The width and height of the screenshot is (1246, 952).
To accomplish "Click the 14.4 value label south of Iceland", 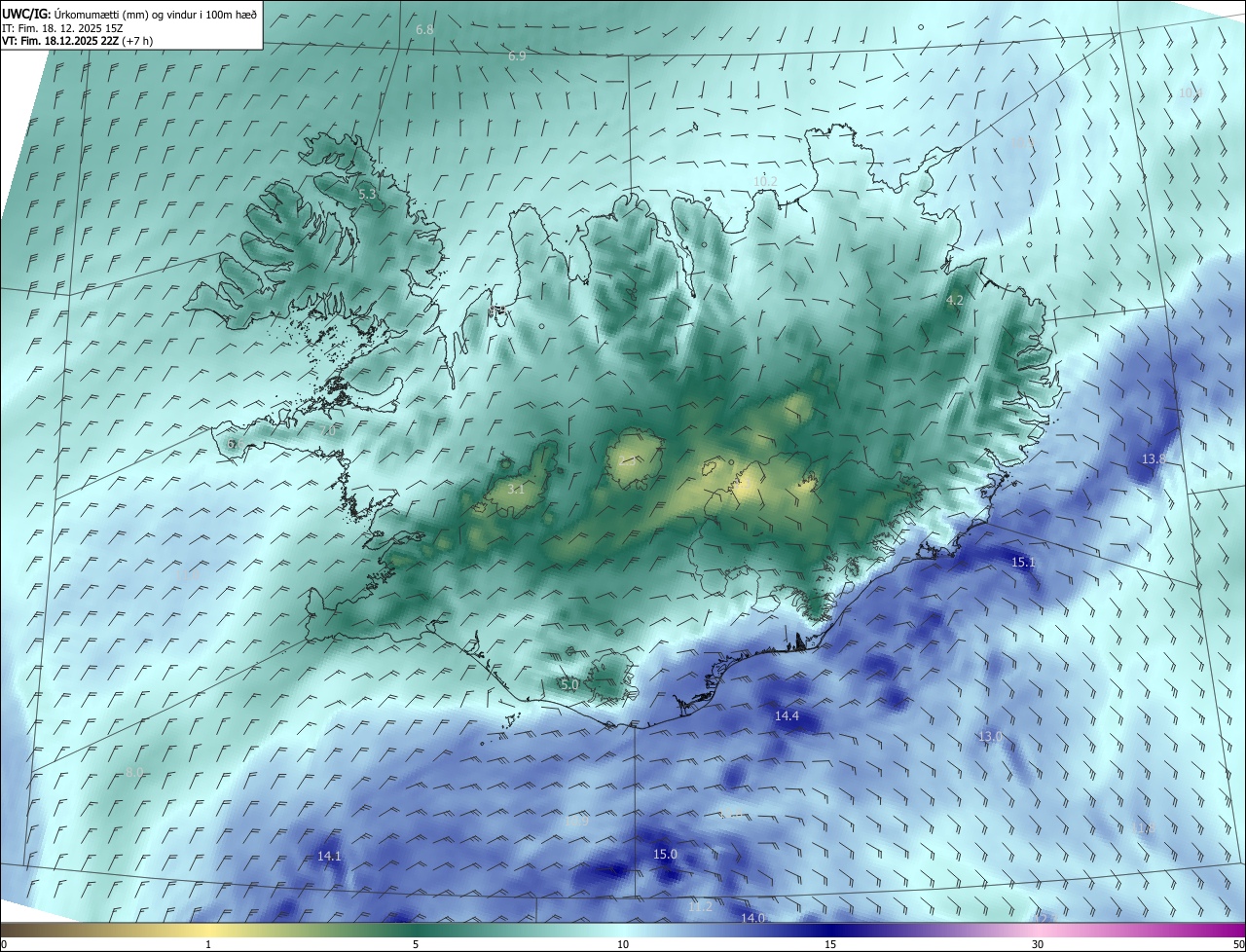I will 787,716.
